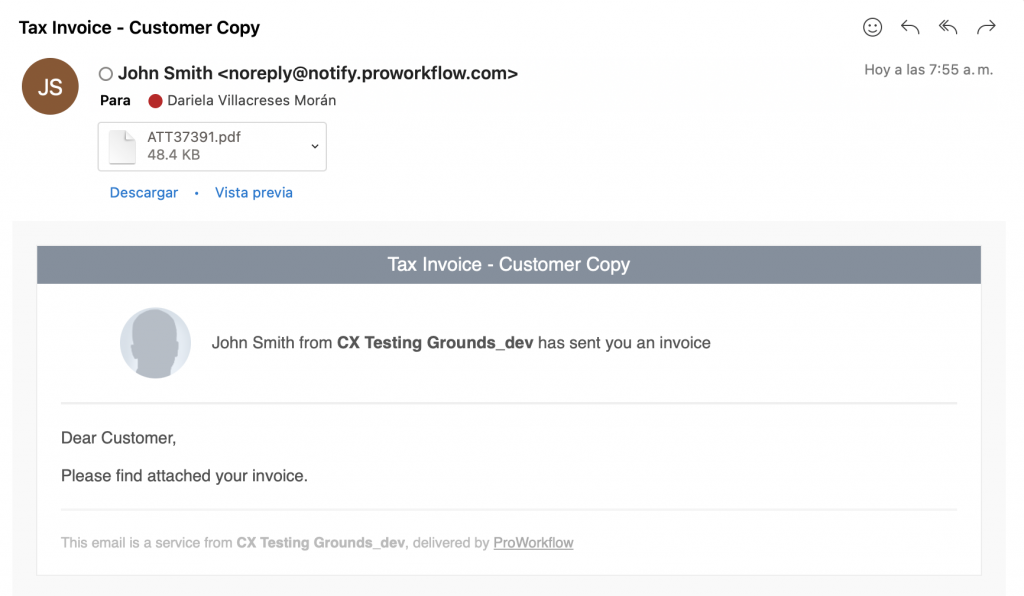Image resolution: width=1024 pixels, height=596 pixels.
Task: Click the JS sender avatar circle
Action: [50, 86]
